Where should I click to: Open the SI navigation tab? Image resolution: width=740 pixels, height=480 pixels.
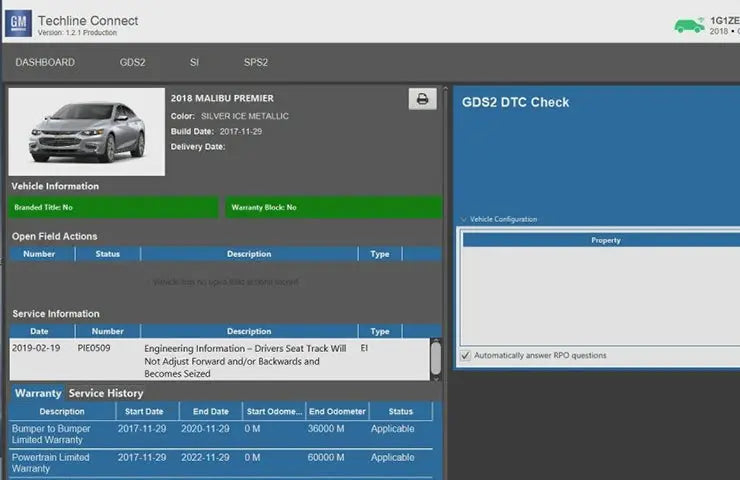point(194,62)
